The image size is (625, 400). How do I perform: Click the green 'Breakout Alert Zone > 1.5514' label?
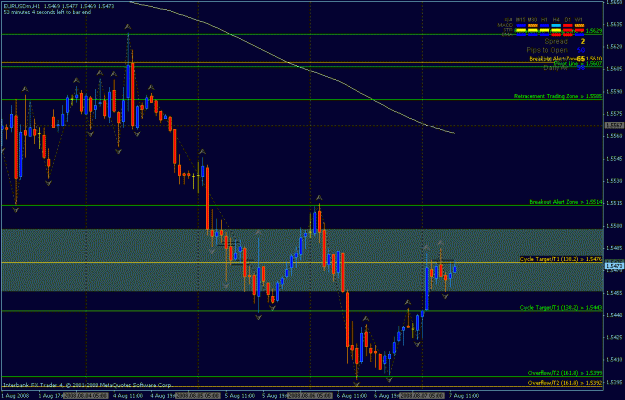coord(565,202)
